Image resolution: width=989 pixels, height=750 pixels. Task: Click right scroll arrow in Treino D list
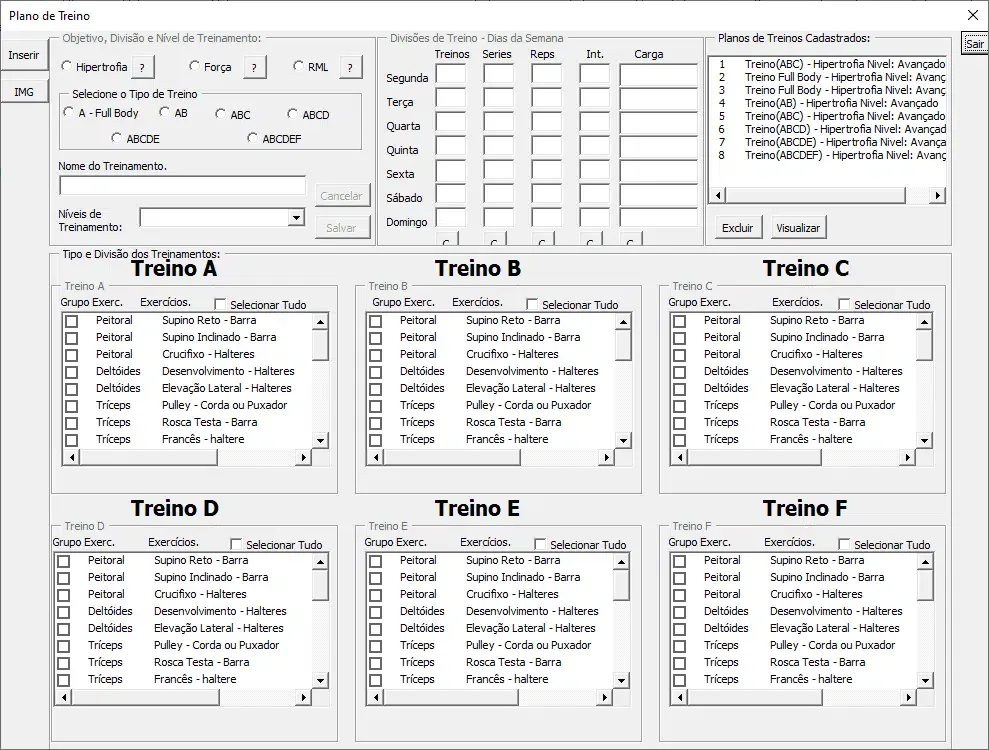click(304, 697)
